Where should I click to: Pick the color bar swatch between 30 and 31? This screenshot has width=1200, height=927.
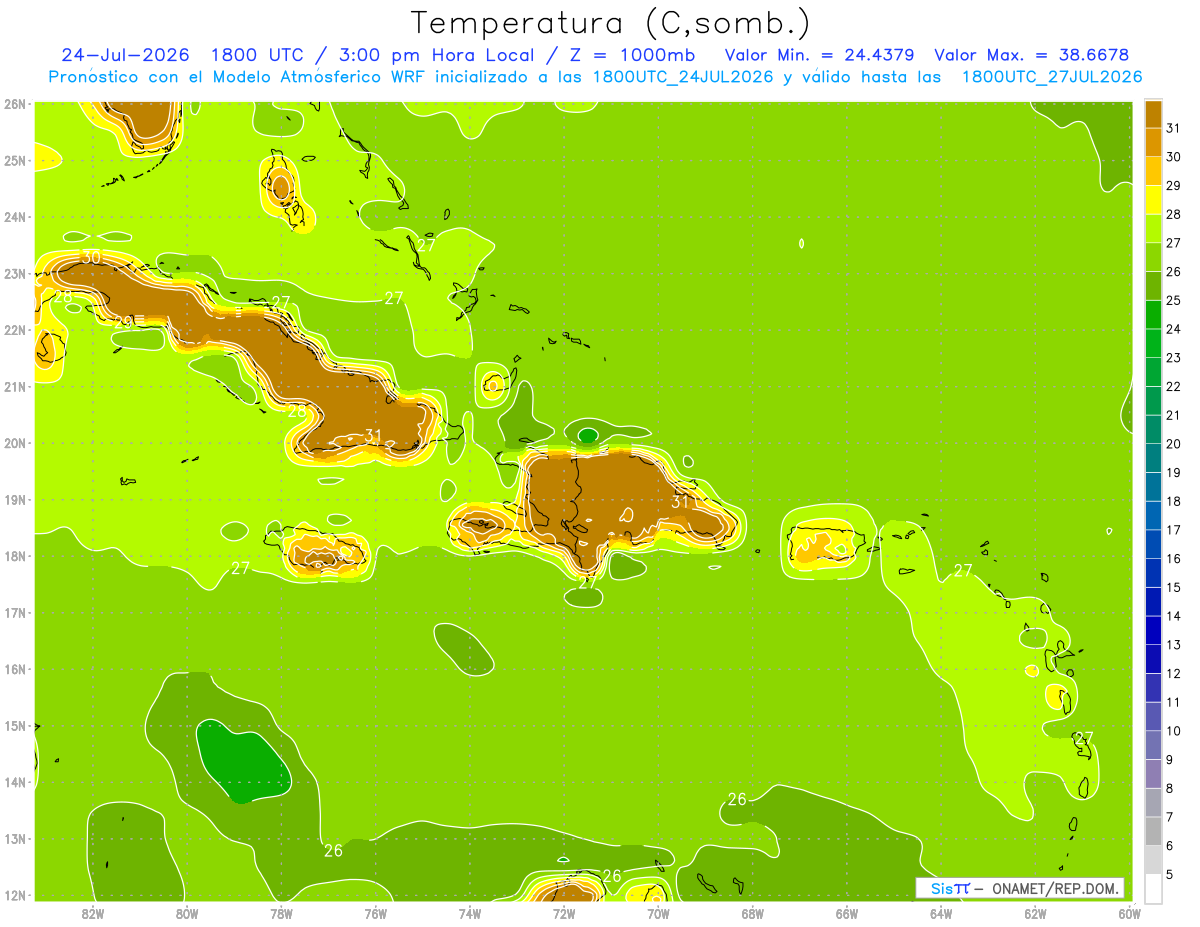pyautogui.click(x=1153, y=141)
